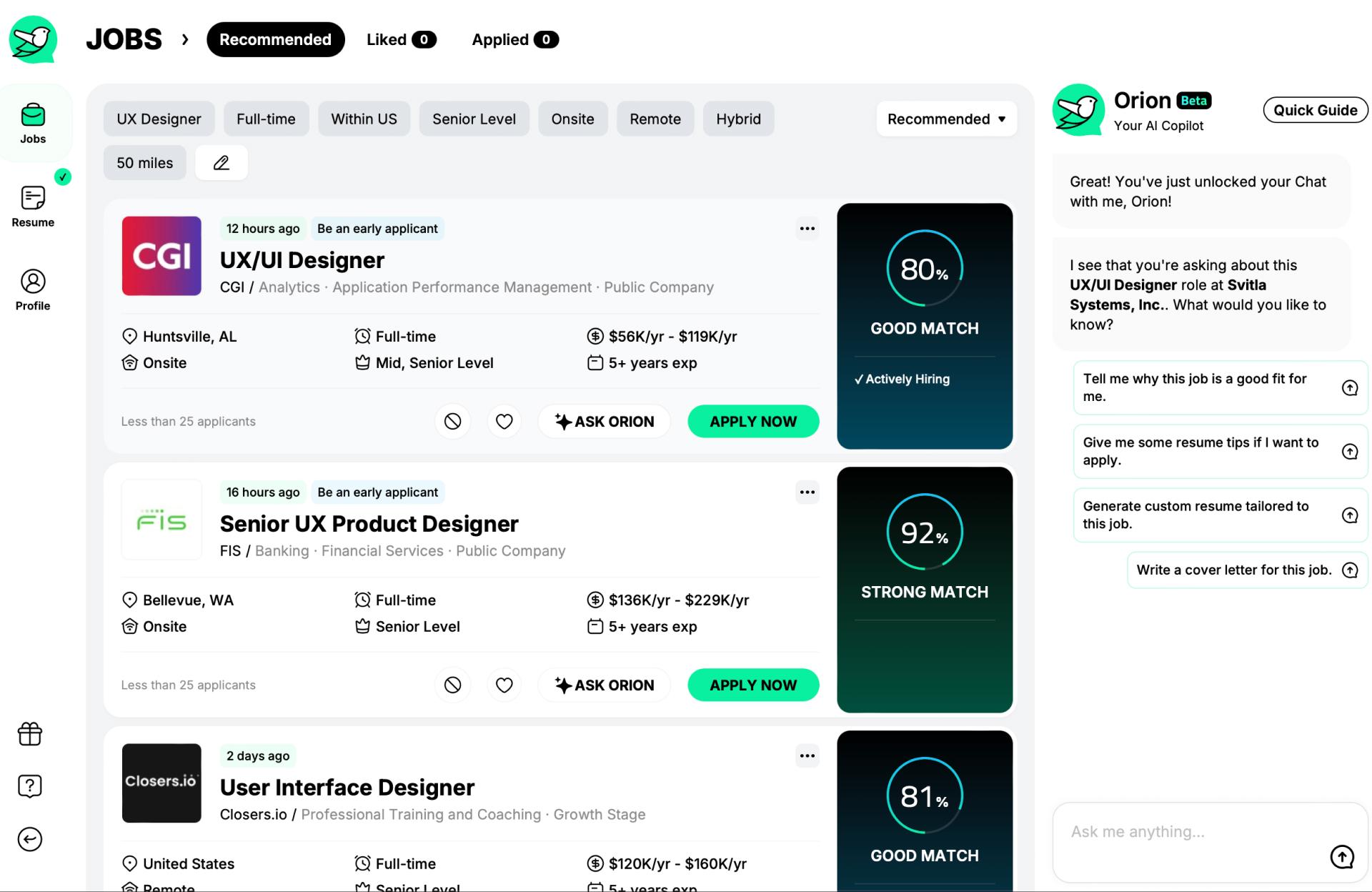Toggle the Remote work filter
This screenshot has width=1372, height=892.
pyautogui.click(x=655, y=118)
